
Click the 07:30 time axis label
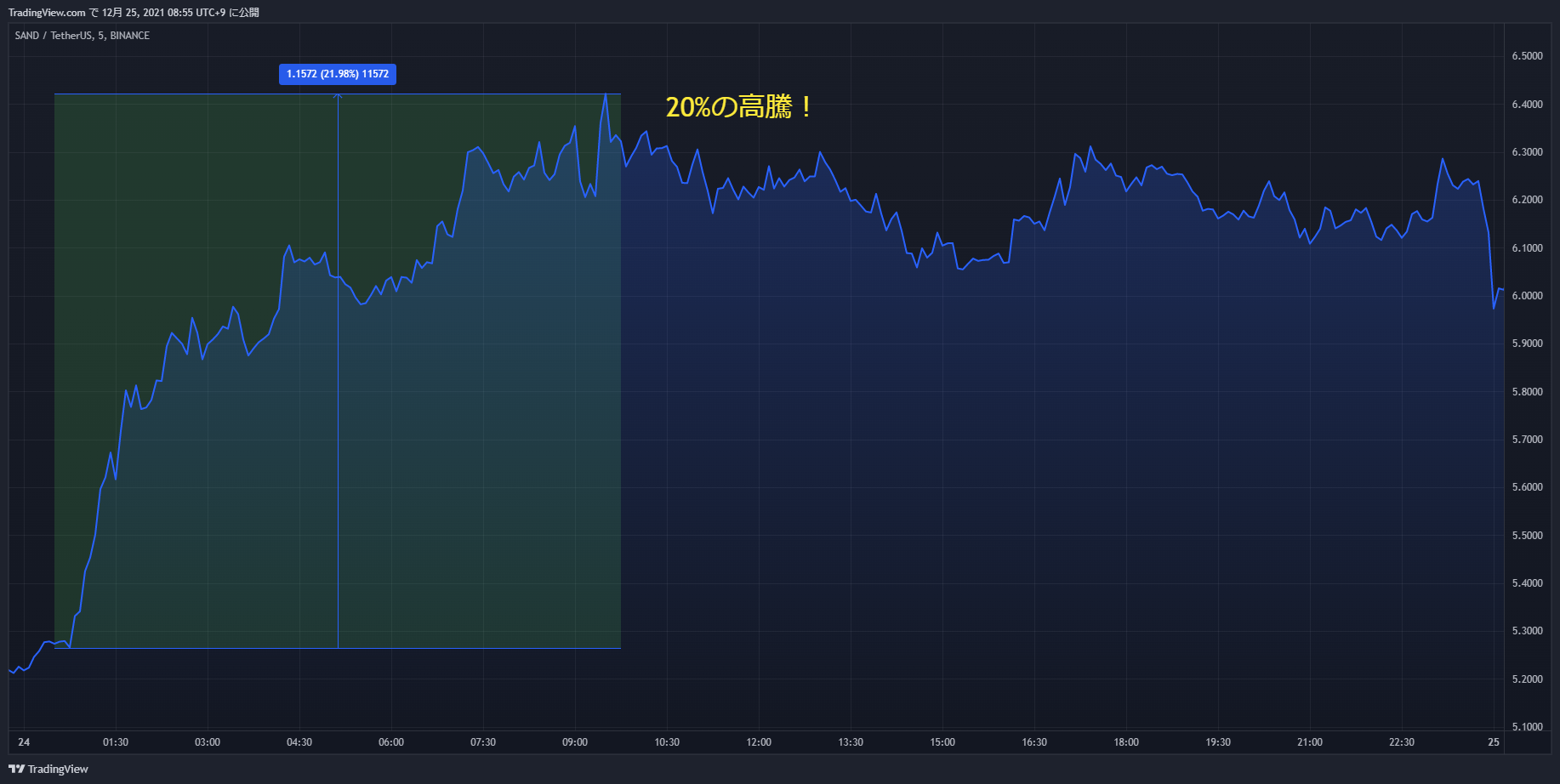pos(483,742)
